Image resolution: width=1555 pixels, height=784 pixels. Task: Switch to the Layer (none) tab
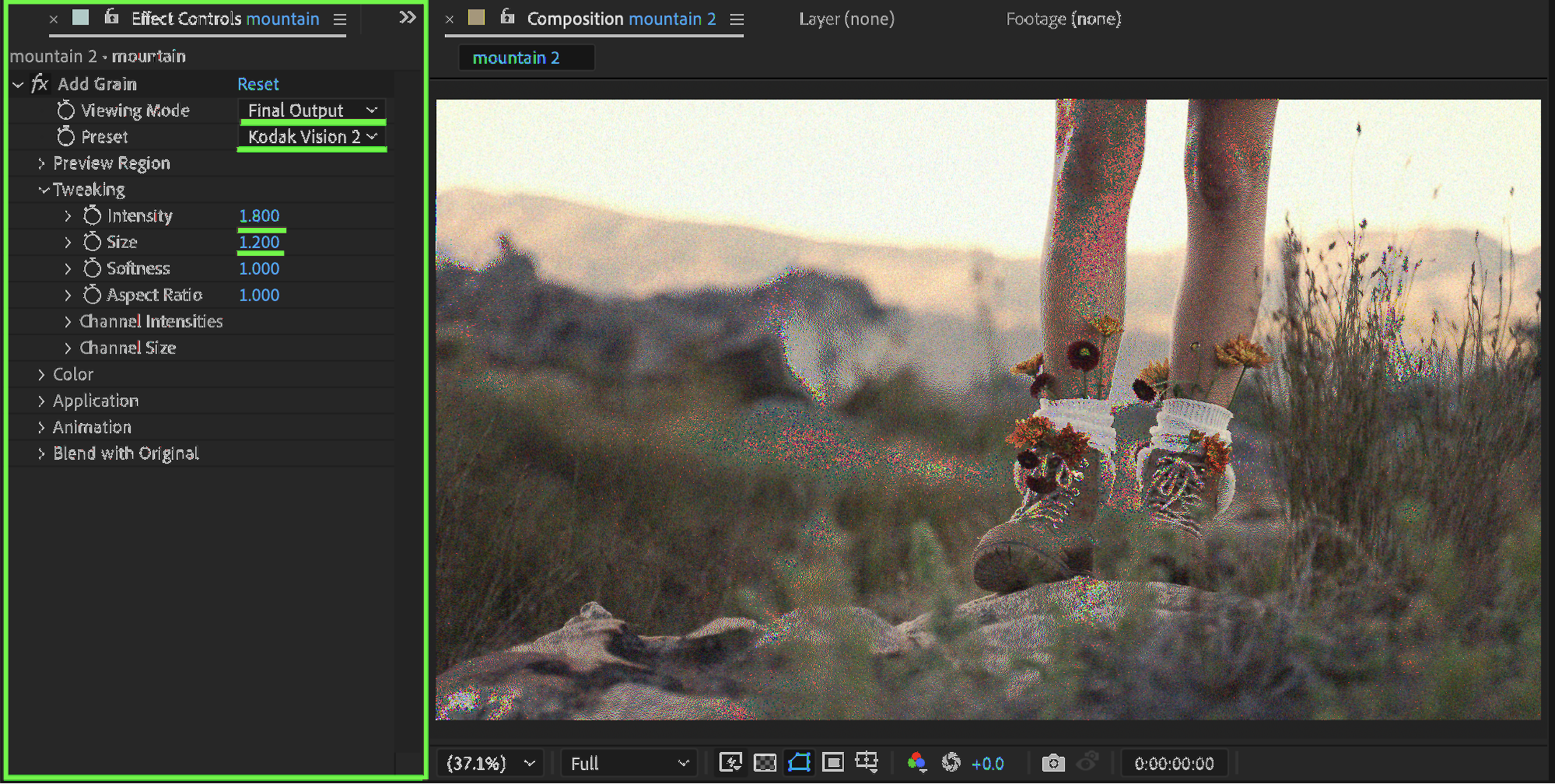click(x=846, y=19)
